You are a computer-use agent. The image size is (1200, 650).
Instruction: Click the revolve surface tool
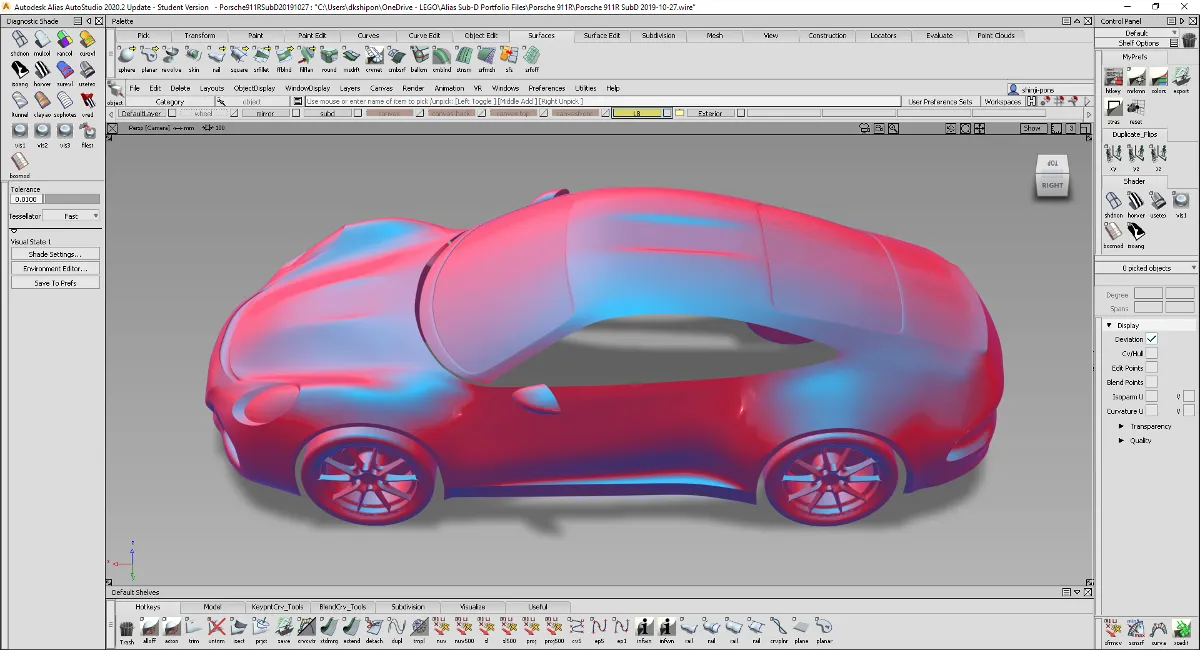coord(171,55)
